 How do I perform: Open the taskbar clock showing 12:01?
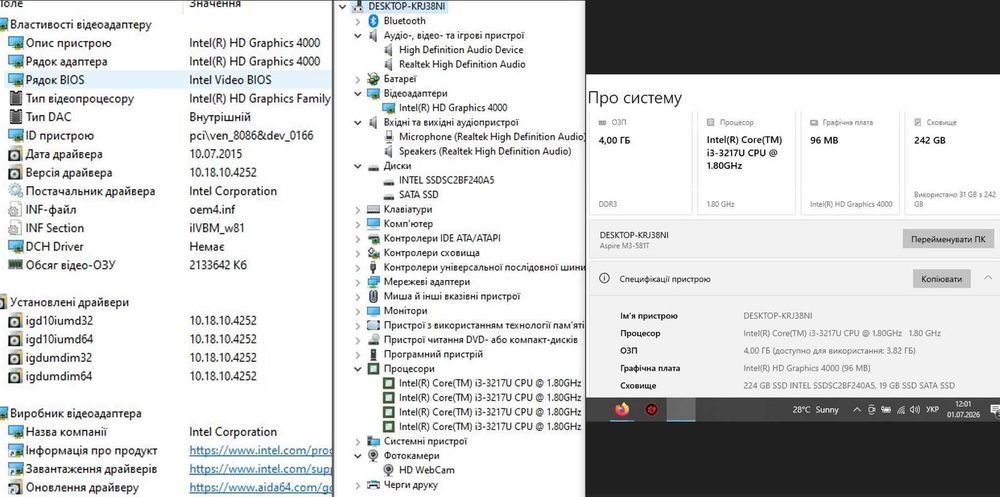pyautogui.click(x=963, y=409)
